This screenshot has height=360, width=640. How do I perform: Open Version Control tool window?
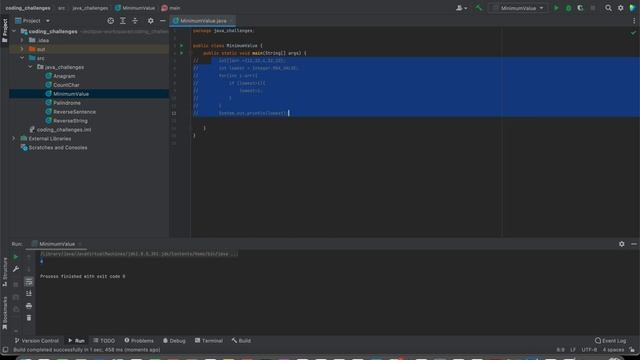(x=36, y=340)
